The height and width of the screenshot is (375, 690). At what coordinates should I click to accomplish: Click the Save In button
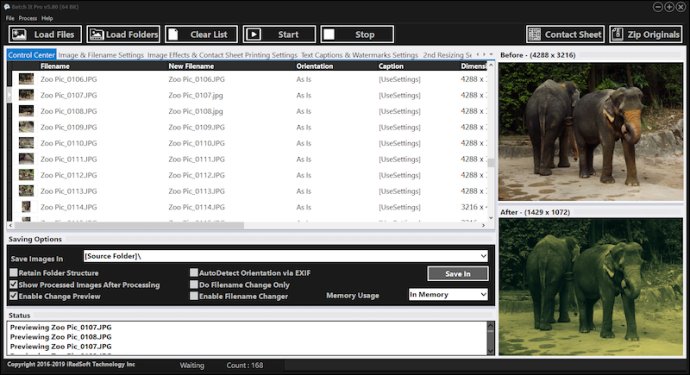tap(458, 274)
